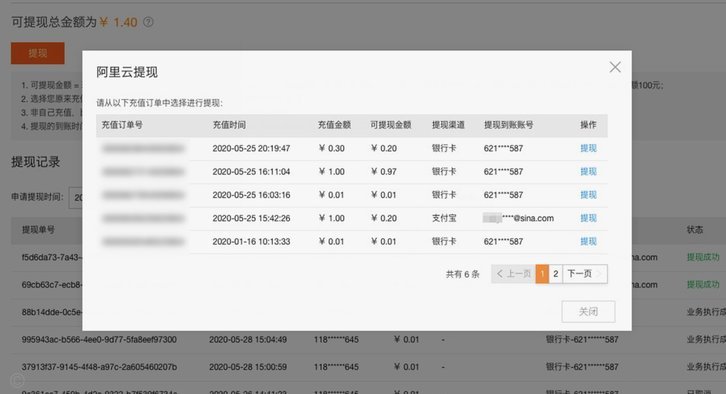
Task: Close the 阿里云提现 dialog with X icon
Action: click(x=615, y=67)
